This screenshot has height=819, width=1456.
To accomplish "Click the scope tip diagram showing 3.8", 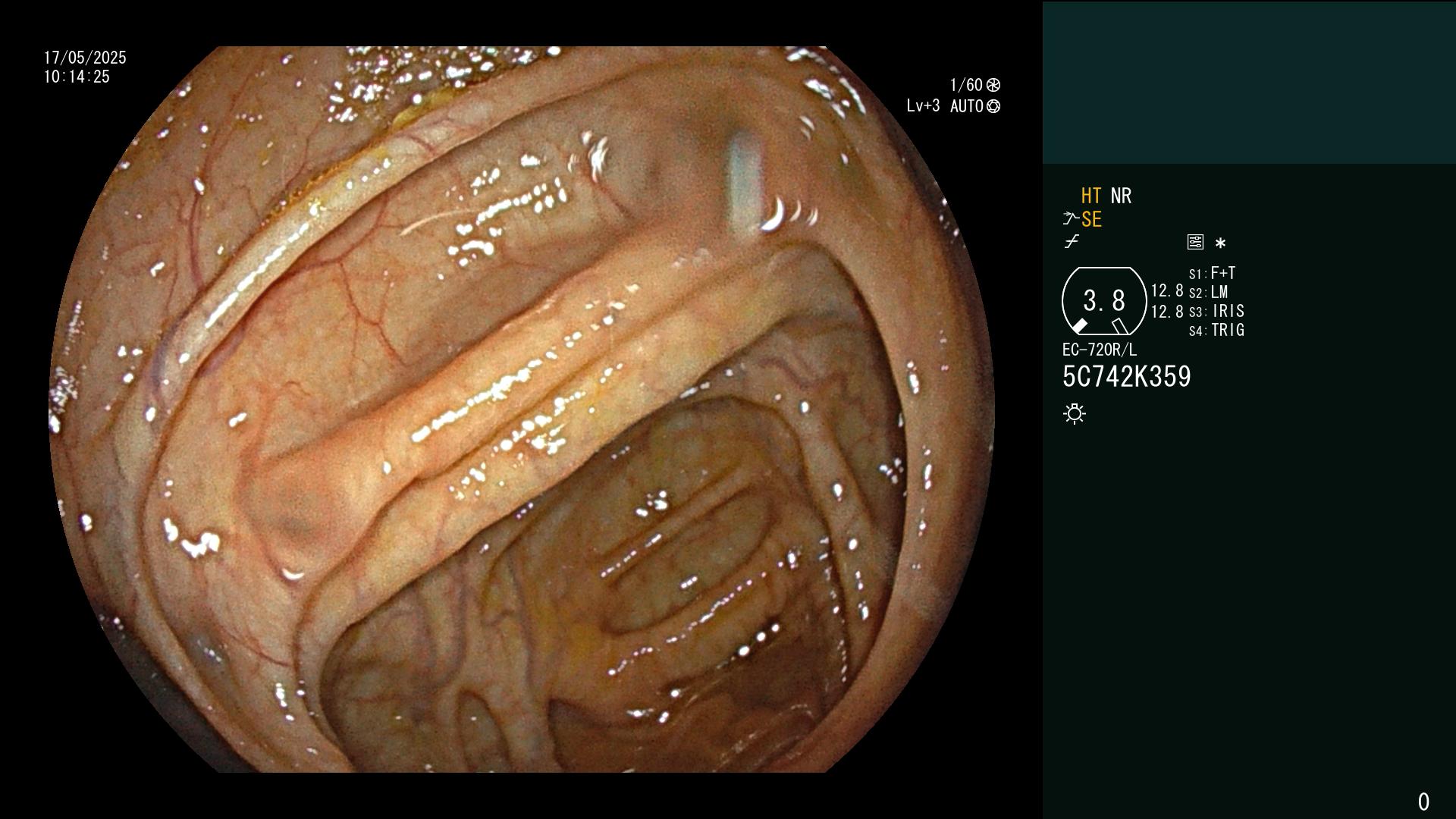I will tap(1104, 301).
